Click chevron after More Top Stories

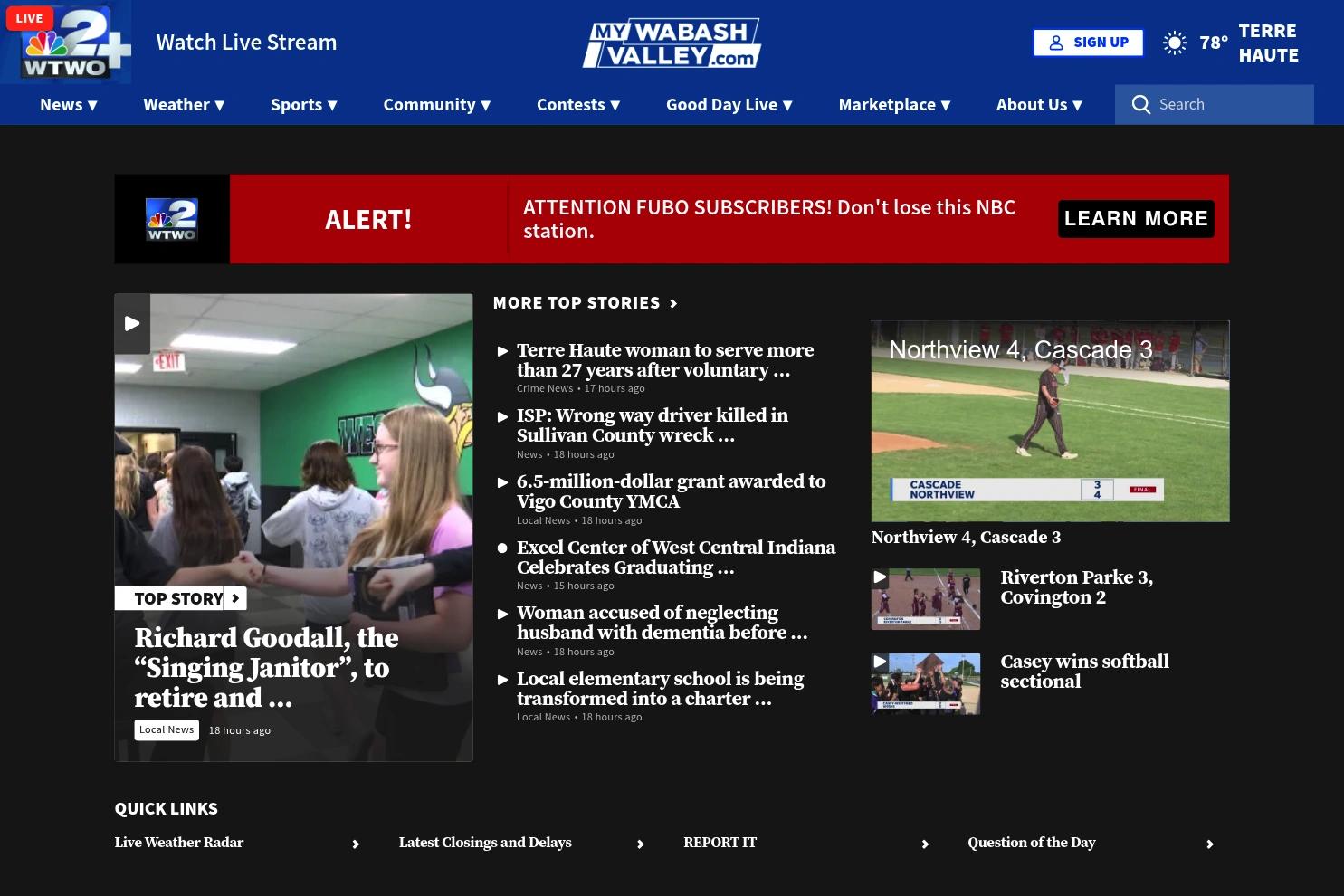pyautogui.click(x=673, y=304)
